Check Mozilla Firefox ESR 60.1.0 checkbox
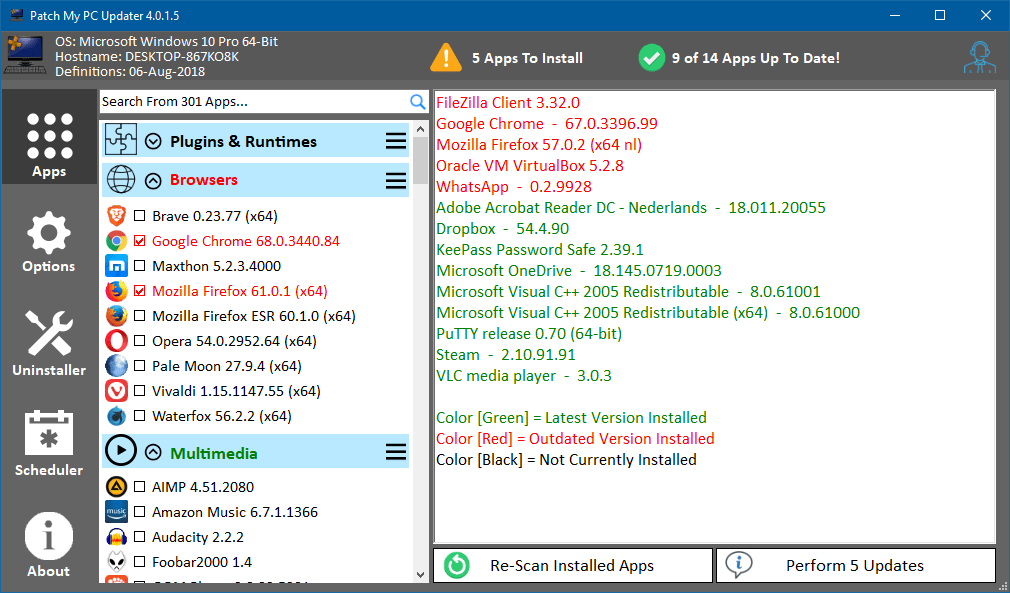The width and height of the screenshot is (1010, 593). click(139, 316)
